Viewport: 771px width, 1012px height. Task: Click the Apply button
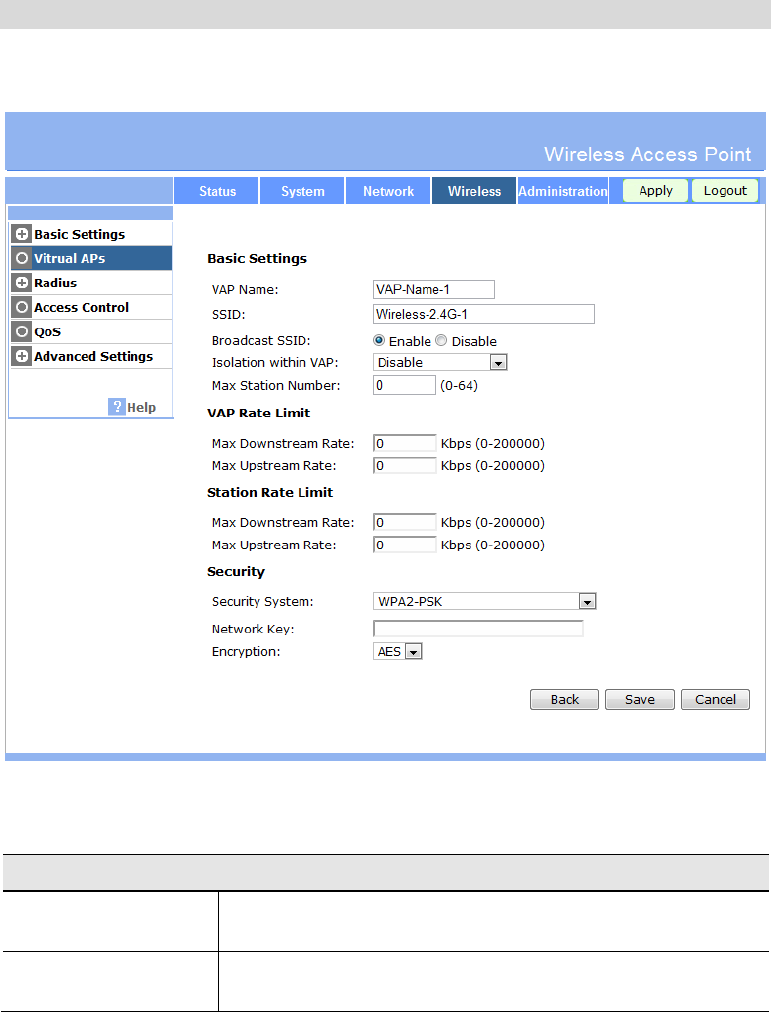pyautogui.click(x=656, y=190)
